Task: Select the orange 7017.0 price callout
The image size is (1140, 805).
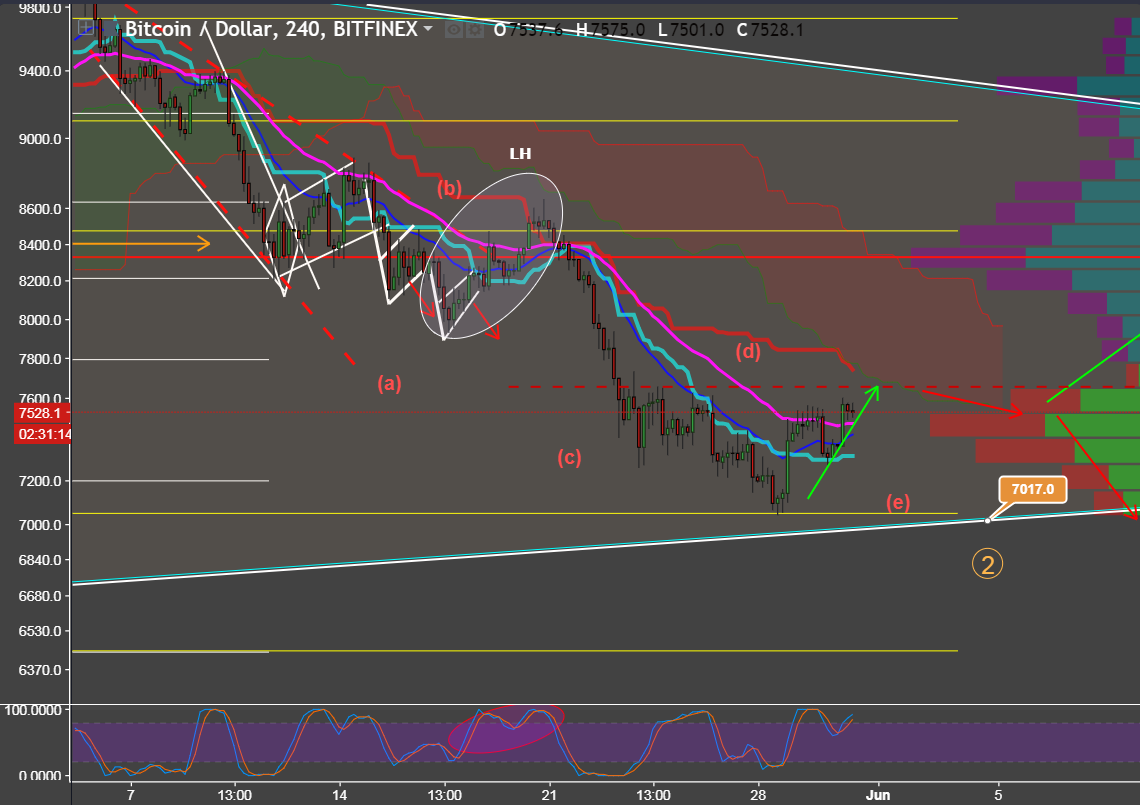Action: [x=1032, y=489]
